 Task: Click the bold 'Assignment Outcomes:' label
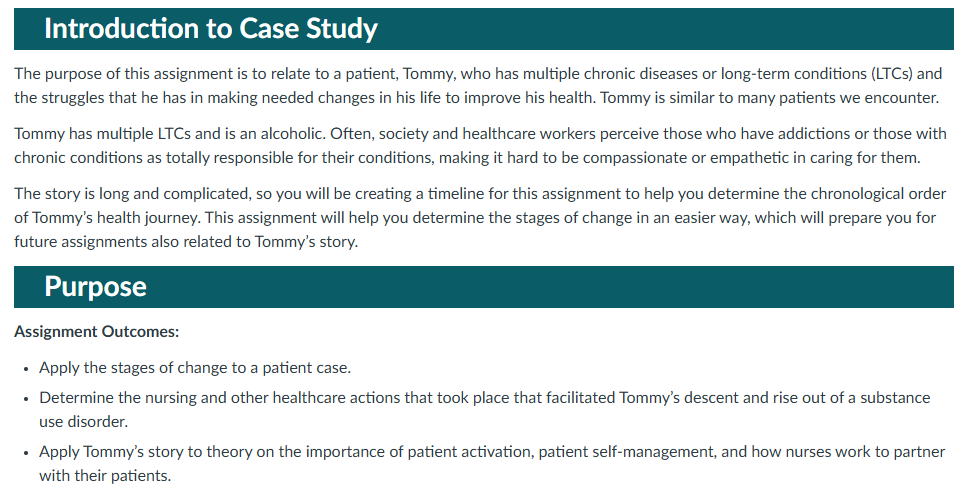tap(96, 331)
